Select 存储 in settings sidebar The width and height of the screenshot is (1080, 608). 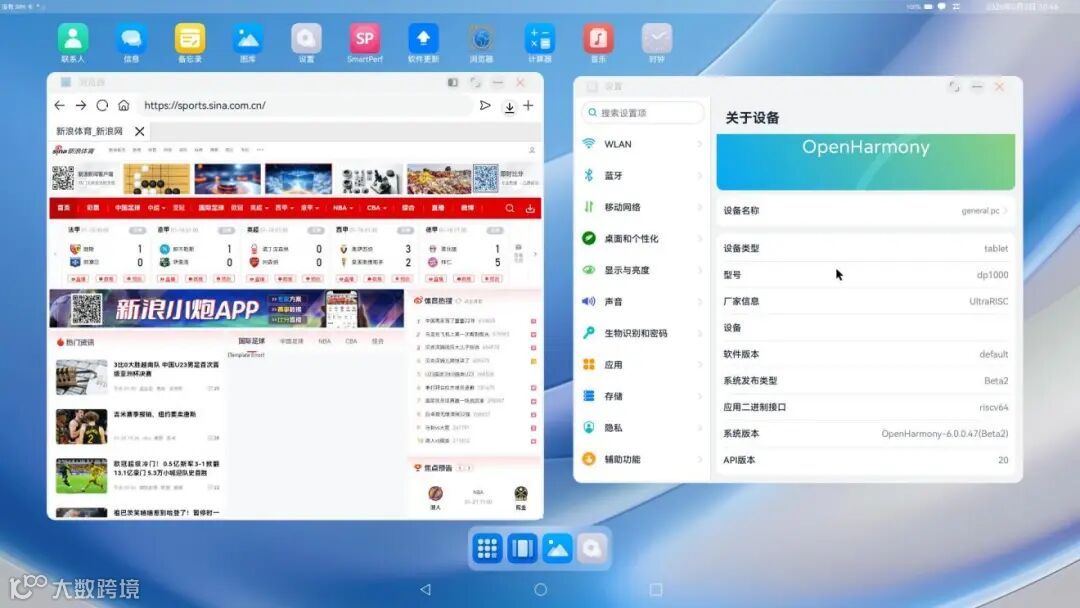click(642, 396)
